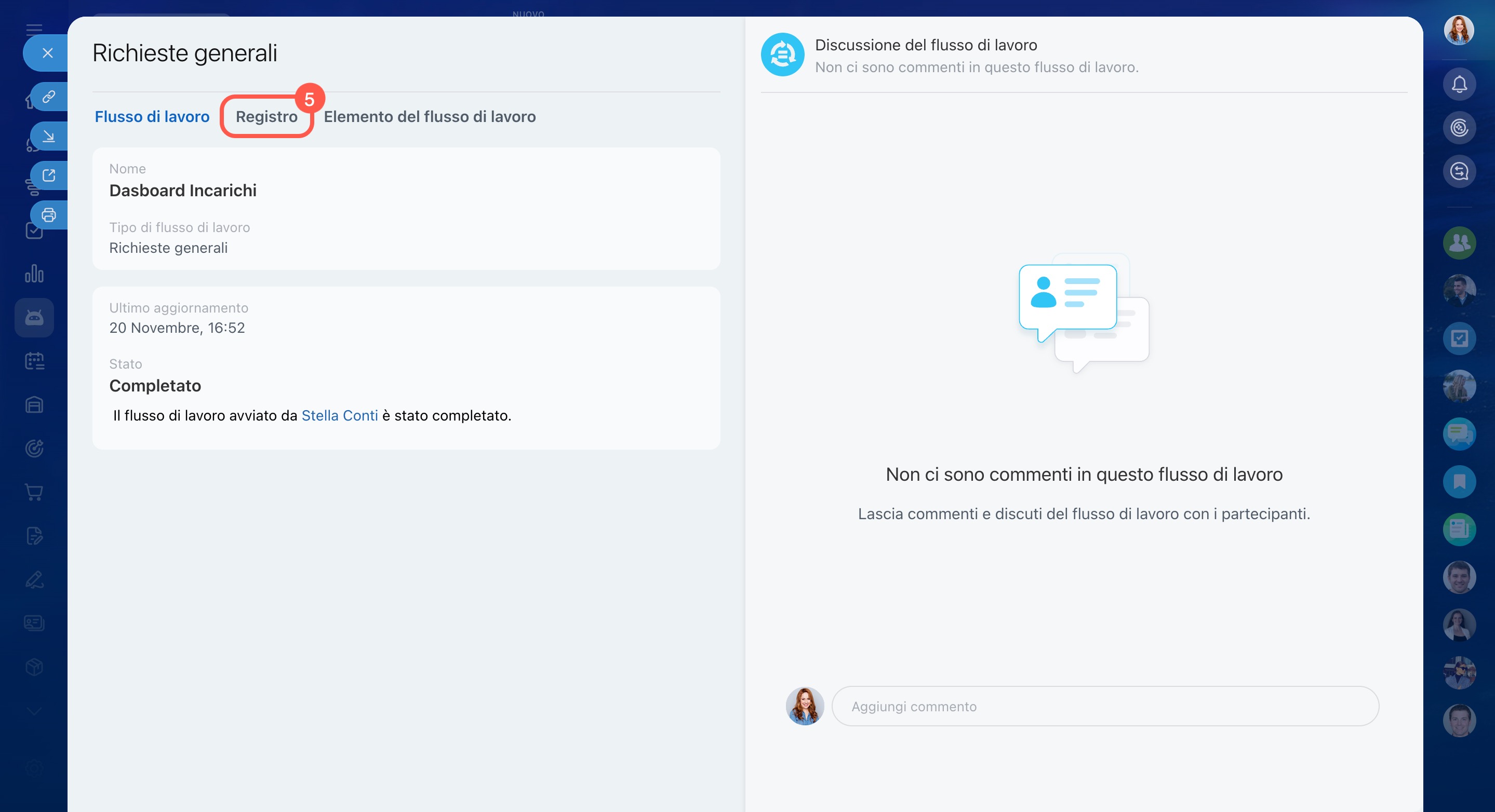This screenshot has width=1495, height=812.
Task: Switch to the Registro tab
Action: coord(266,117)
